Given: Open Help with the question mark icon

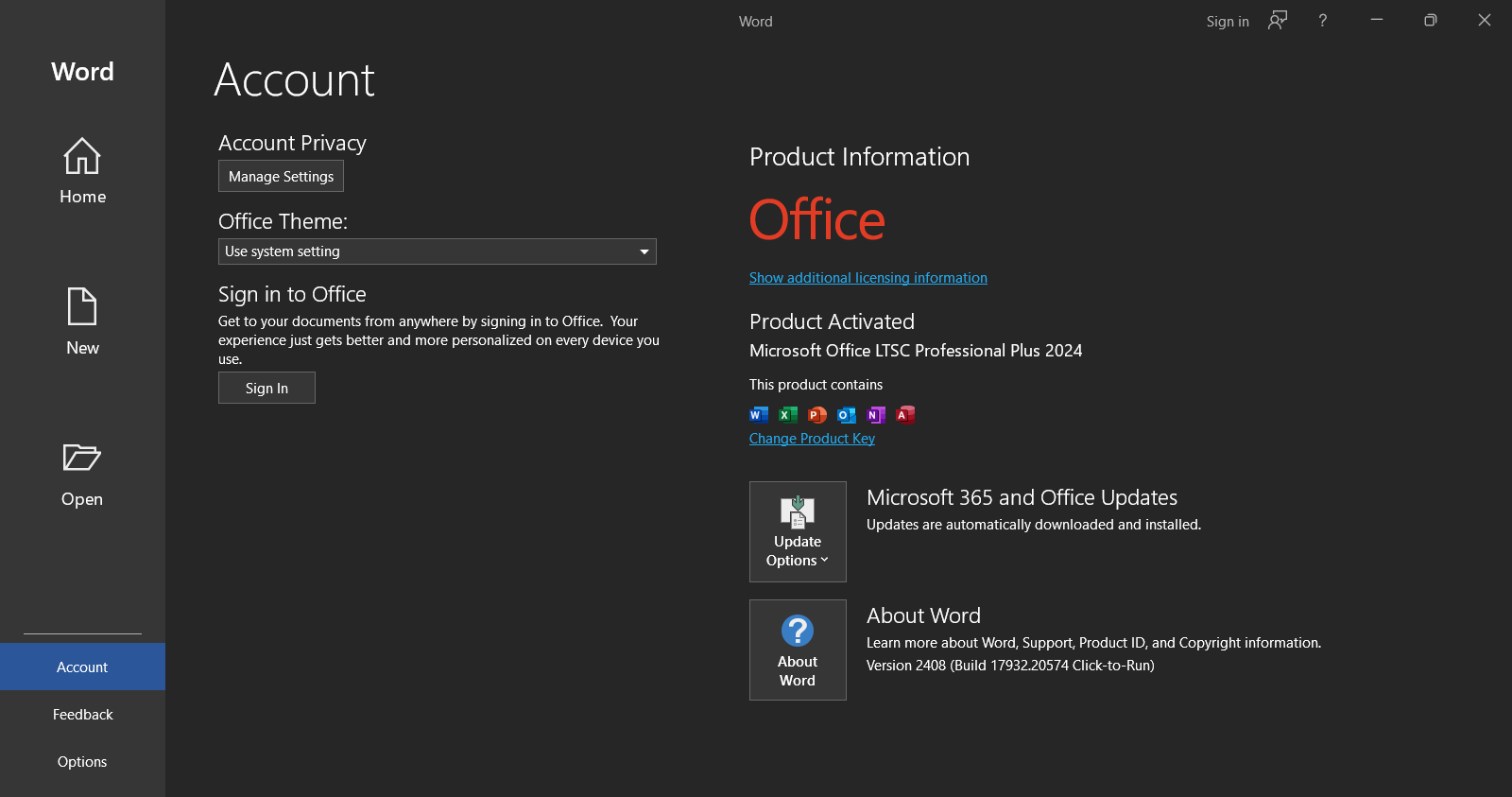Looking at the screenshot, I should (x=1322, y=21).
